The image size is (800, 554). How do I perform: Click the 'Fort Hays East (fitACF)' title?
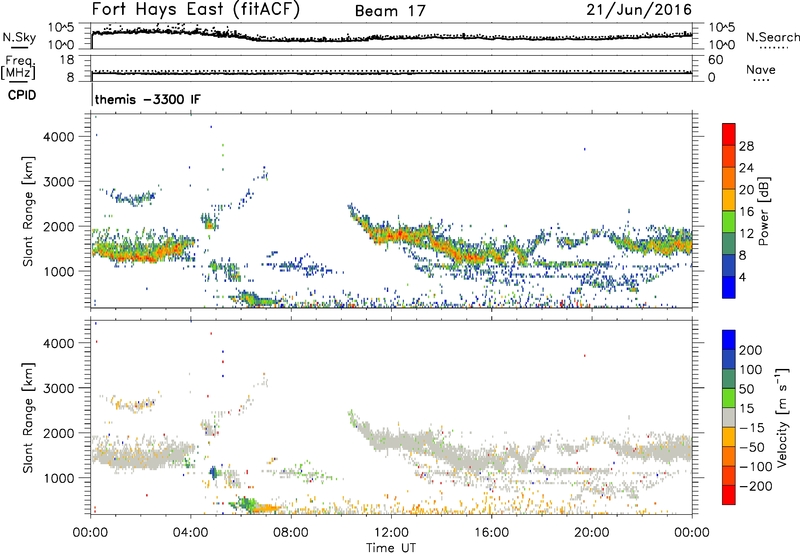[195, 10]
